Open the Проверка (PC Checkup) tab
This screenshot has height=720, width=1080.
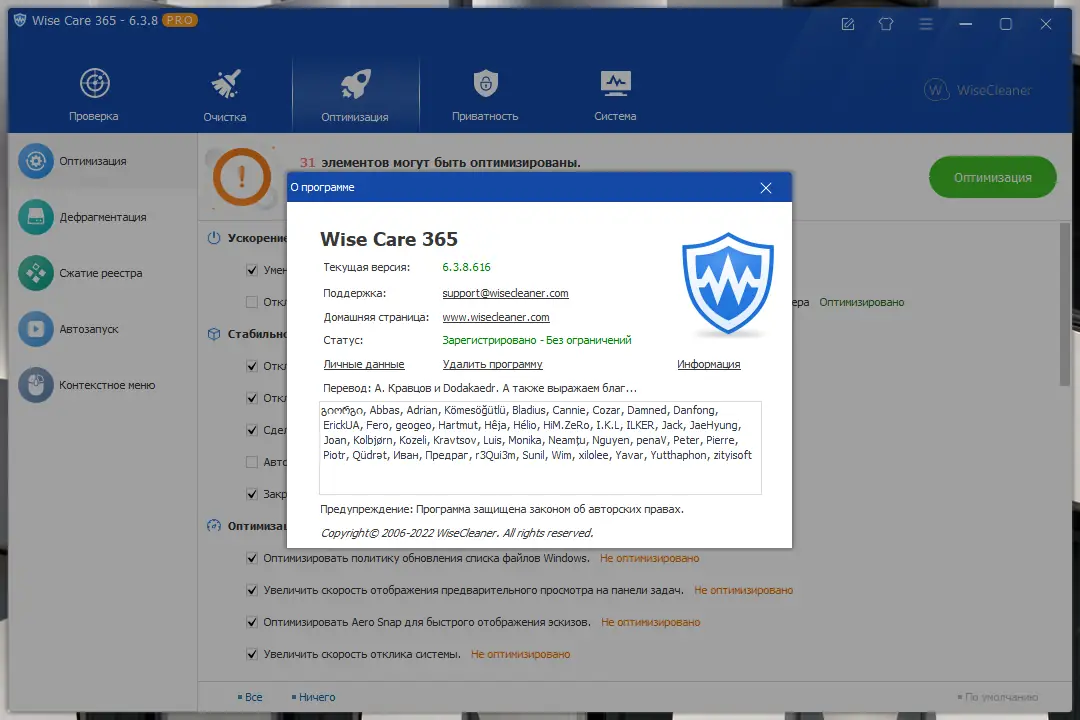94,95
